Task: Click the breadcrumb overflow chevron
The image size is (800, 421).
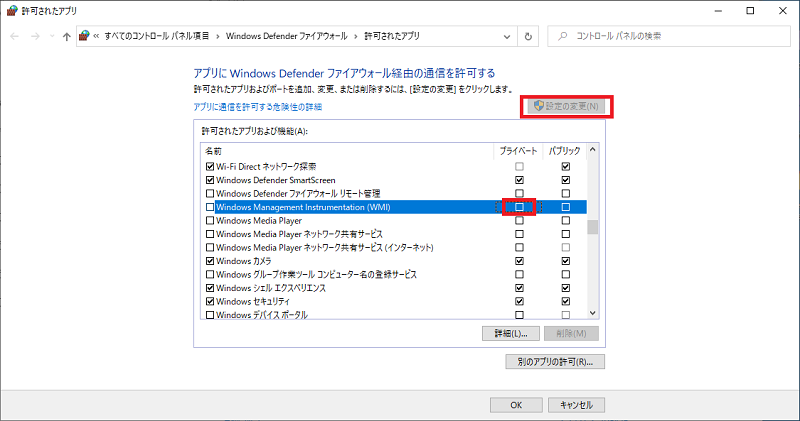Action: point(96,36)
